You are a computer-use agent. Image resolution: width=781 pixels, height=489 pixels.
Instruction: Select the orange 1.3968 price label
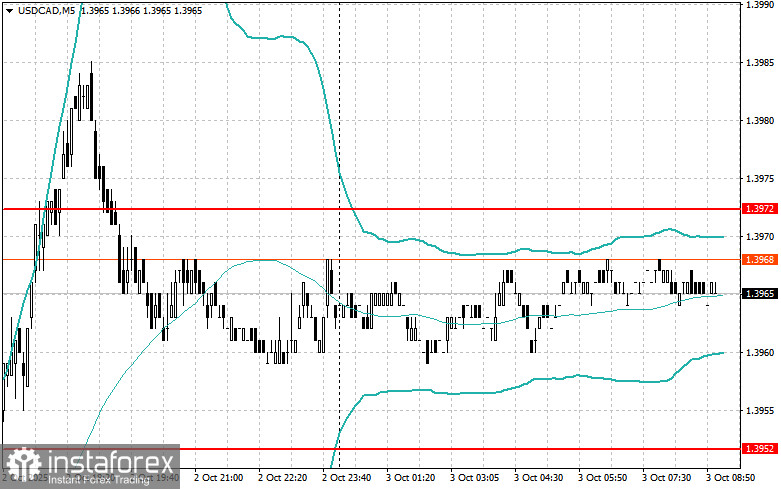tap(760, 259)
